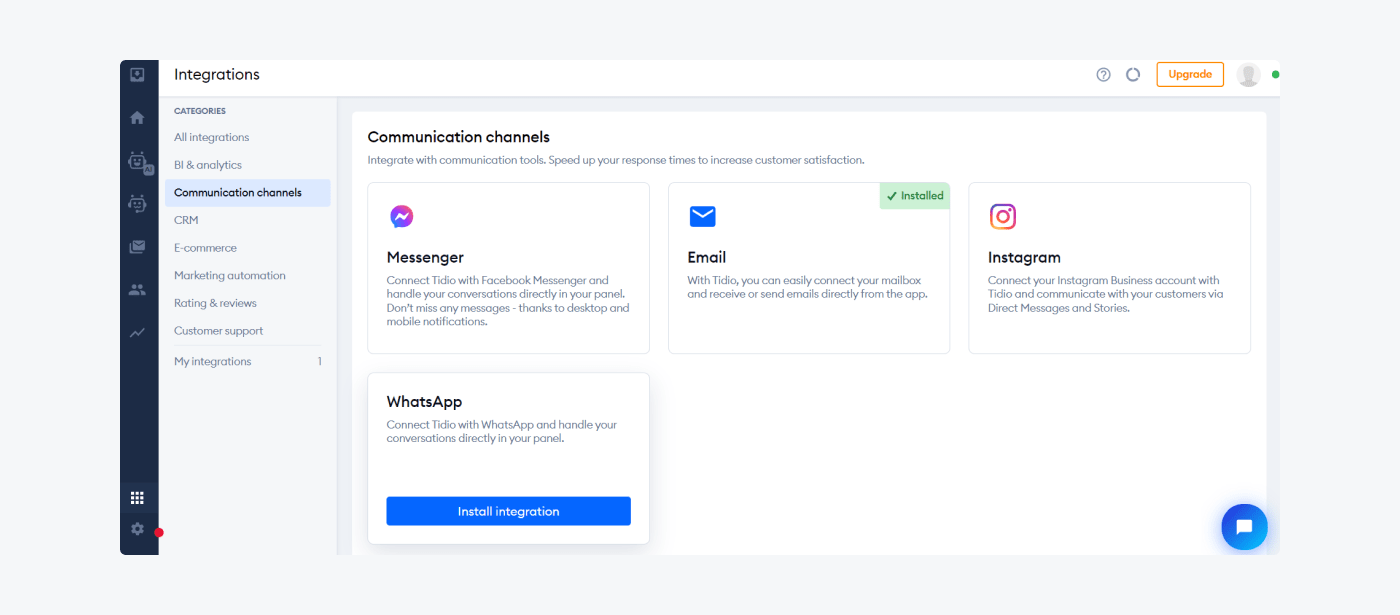This screenshot has height=615, width=1400.
Task: Open the Messenger integration card
Action: (x=508, y=268)
